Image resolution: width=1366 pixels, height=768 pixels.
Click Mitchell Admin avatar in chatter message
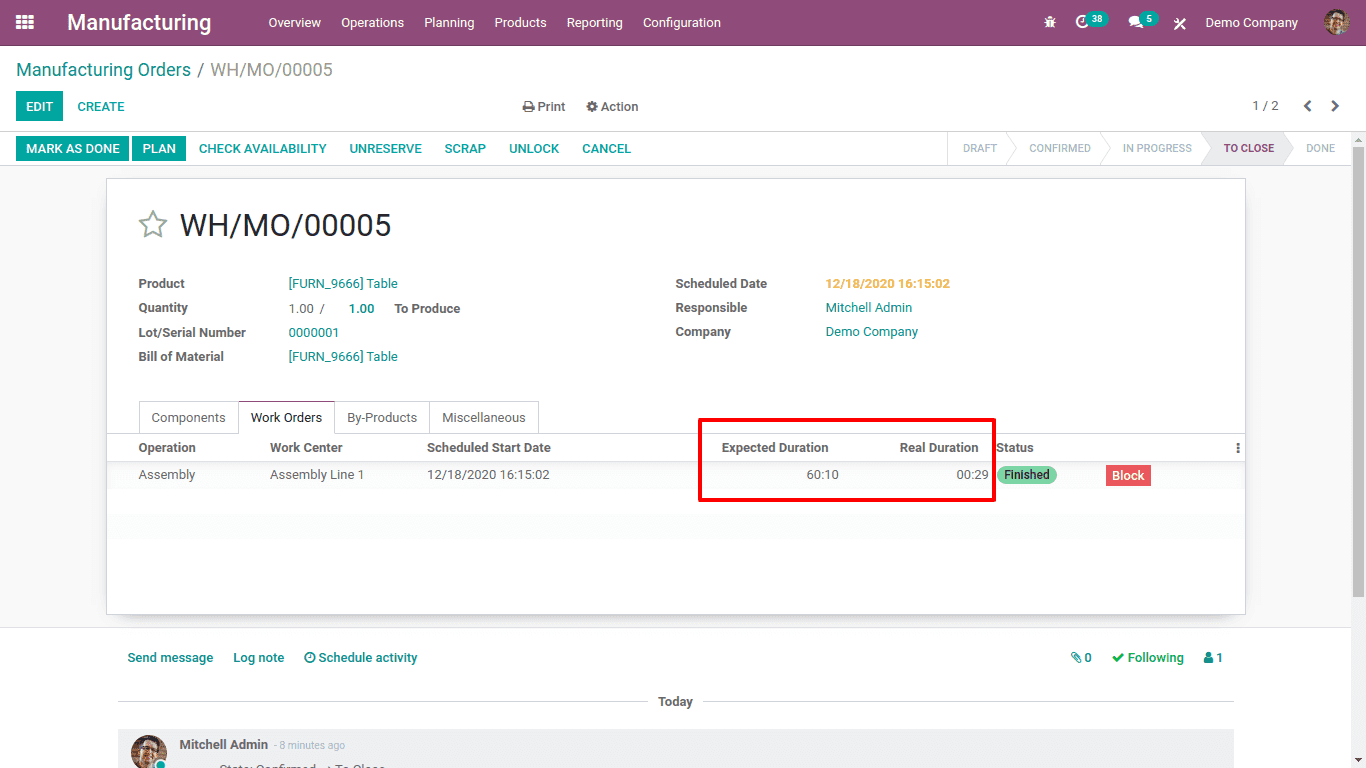(149, 753)
